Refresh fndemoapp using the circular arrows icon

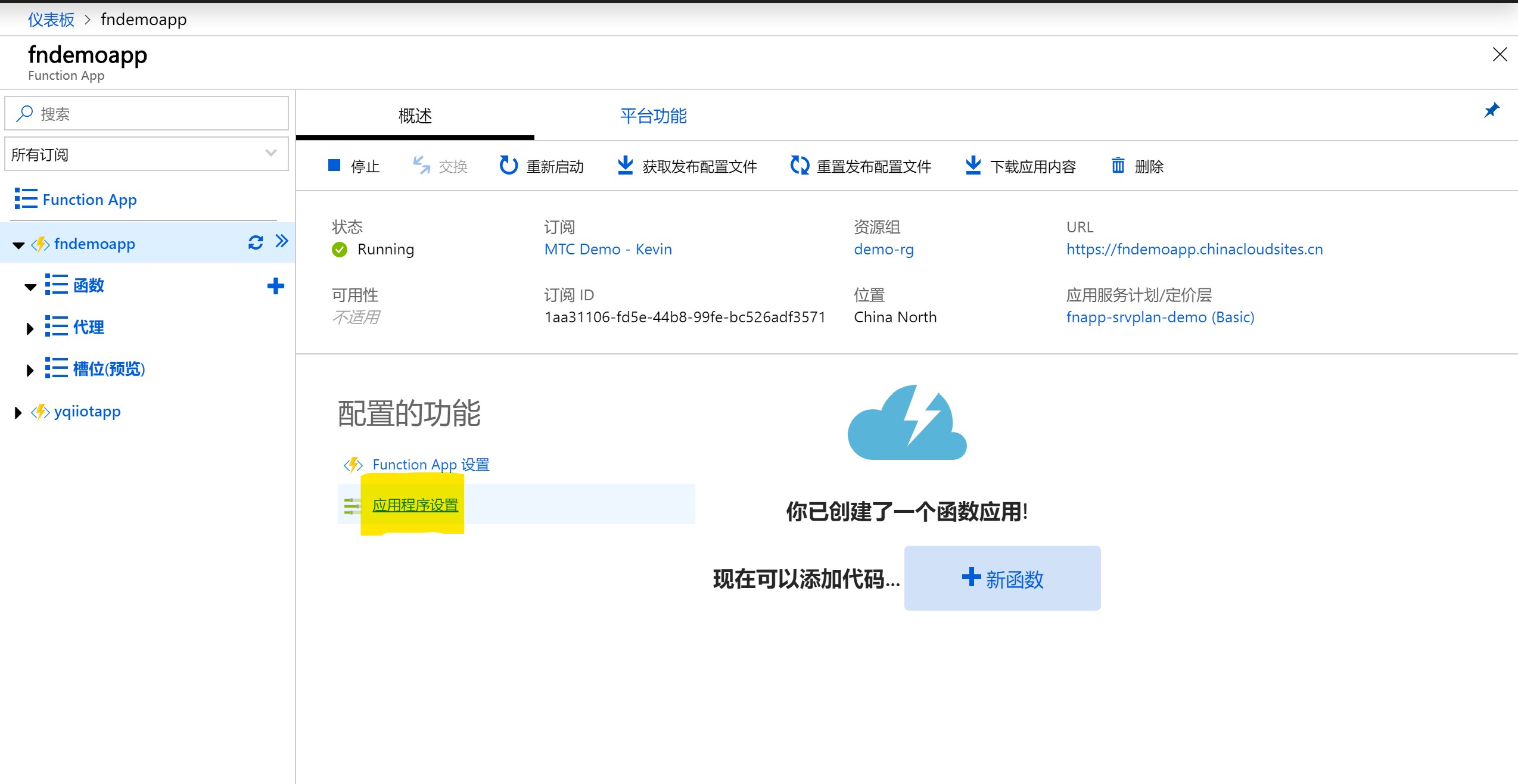tap(256, 242)
